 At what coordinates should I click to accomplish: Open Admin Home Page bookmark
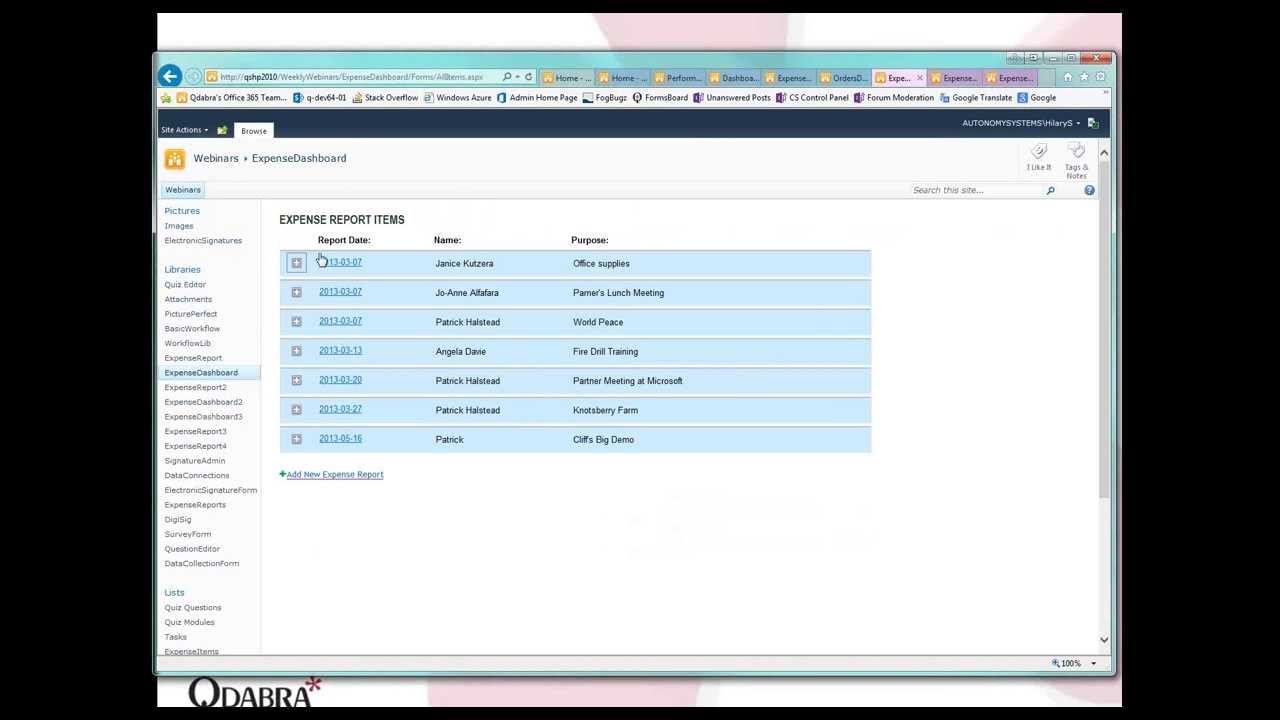pyautogui.click(x=537, y=98)
